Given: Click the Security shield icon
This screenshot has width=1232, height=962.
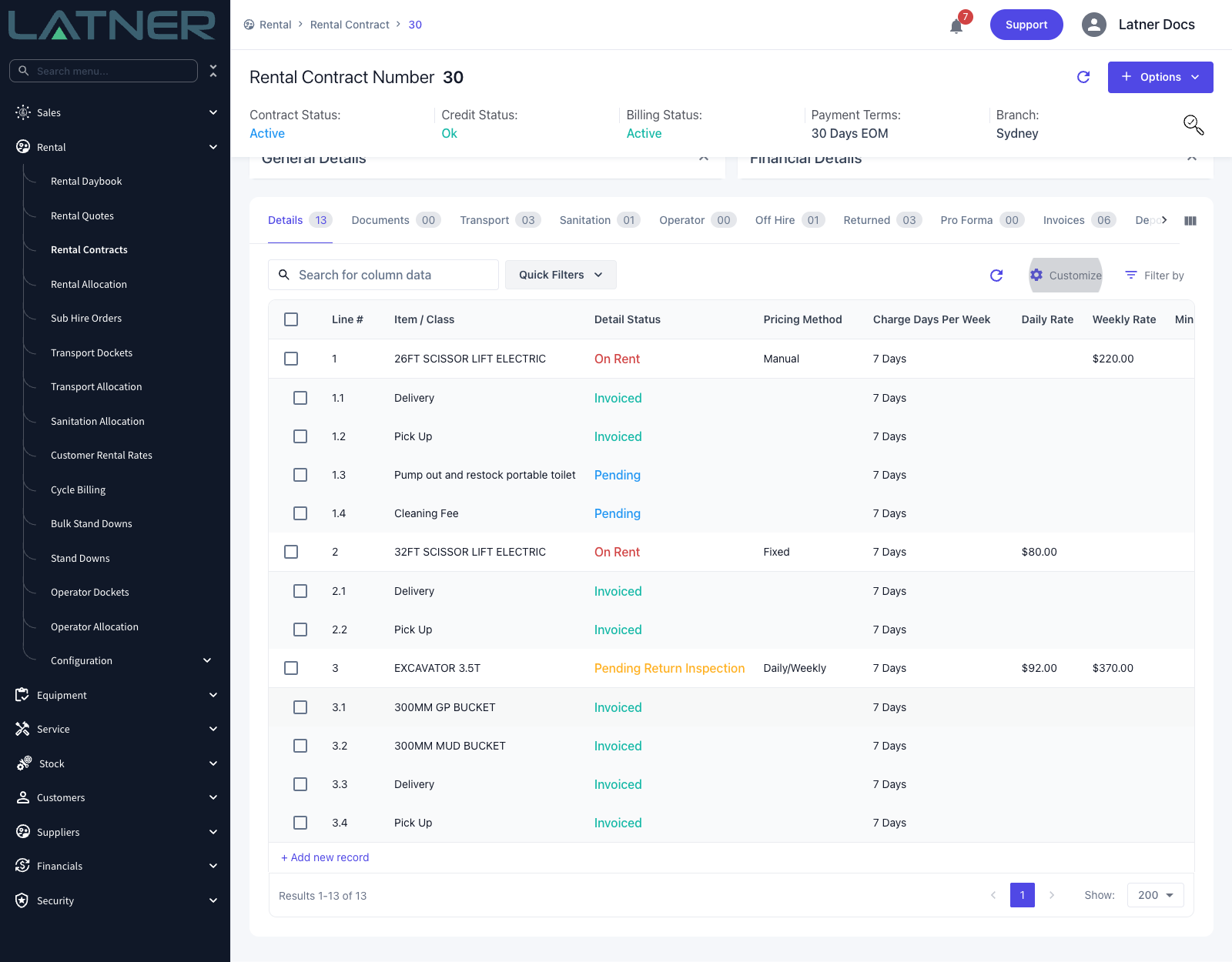Looking at the screenshot, I should tap(22, 900).
